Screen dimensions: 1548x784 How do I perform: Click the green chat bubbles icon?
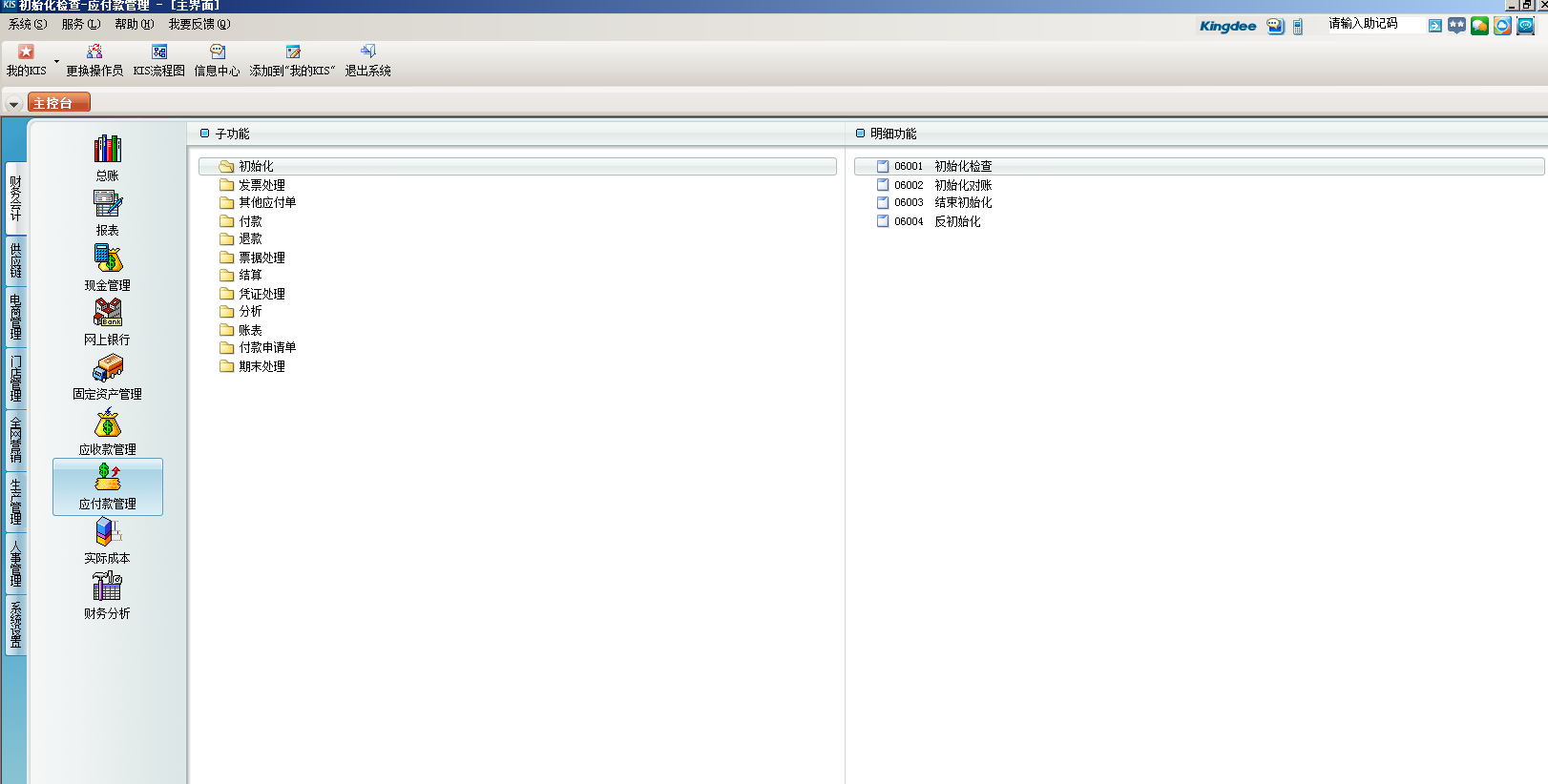pos(1479,26)
